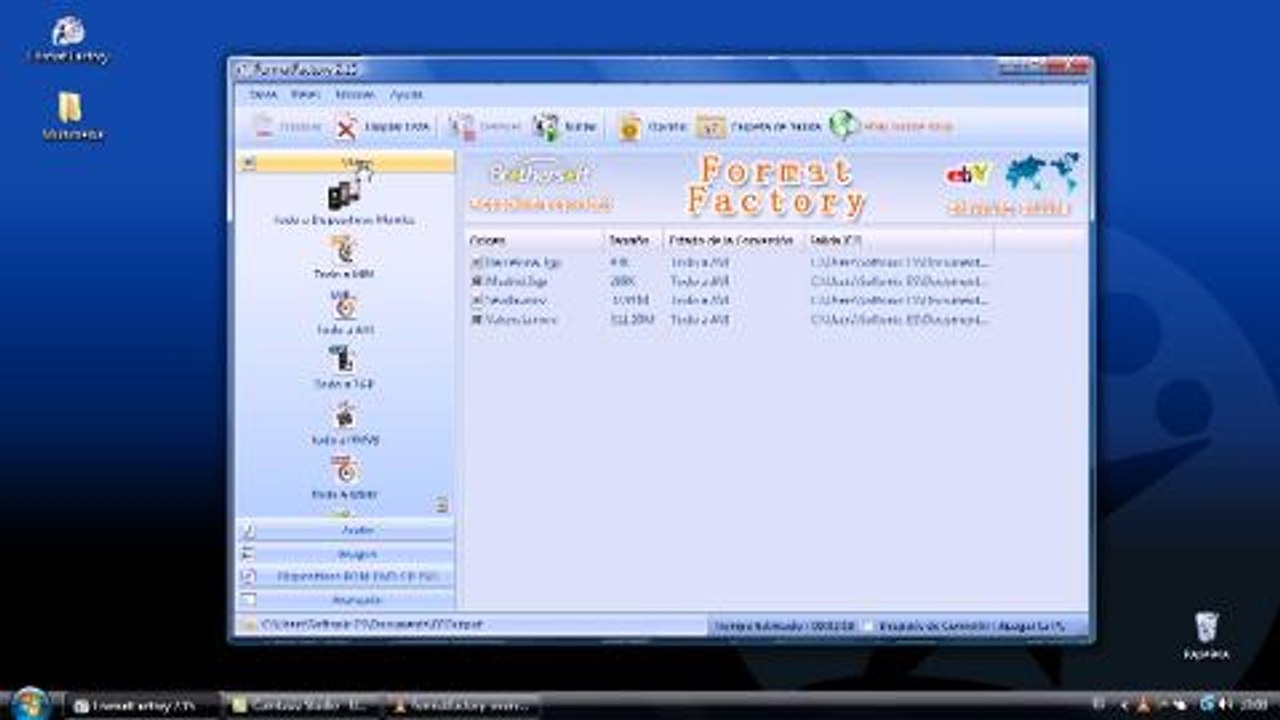Select the yellow folder on the desktop
The height and width of the screenshot is (720, 1280).
[x=70, y=117]
